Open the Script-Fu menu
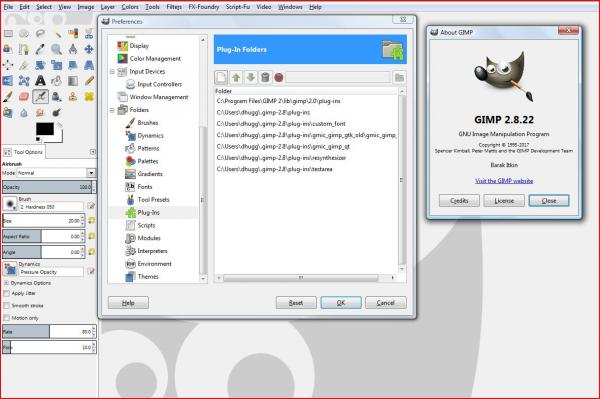 pos(238,7)
